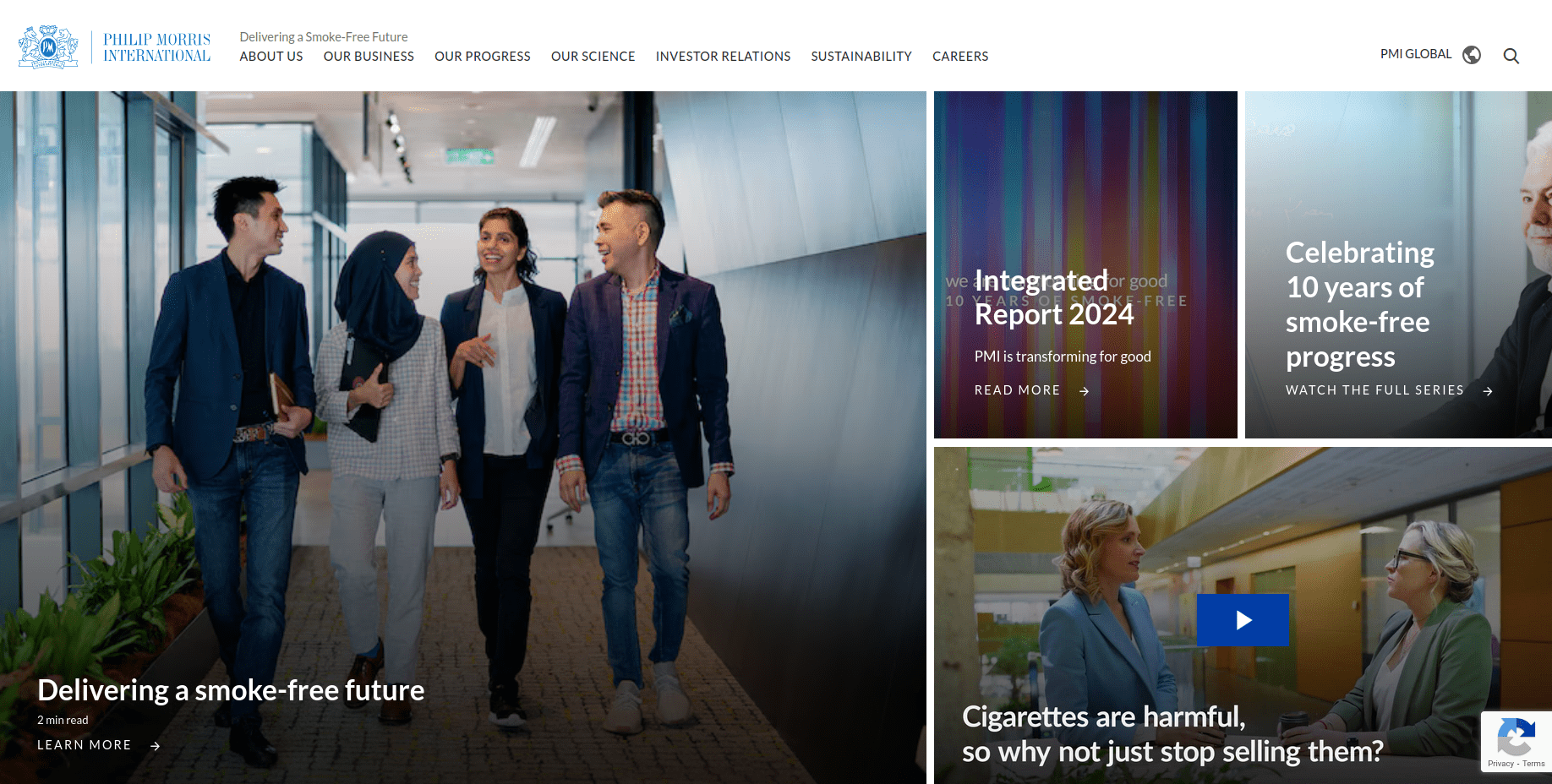The width and height of the screenshot is (1552, 784).
Task: Expand the Our Science navigation item
Action: (593, 57)
